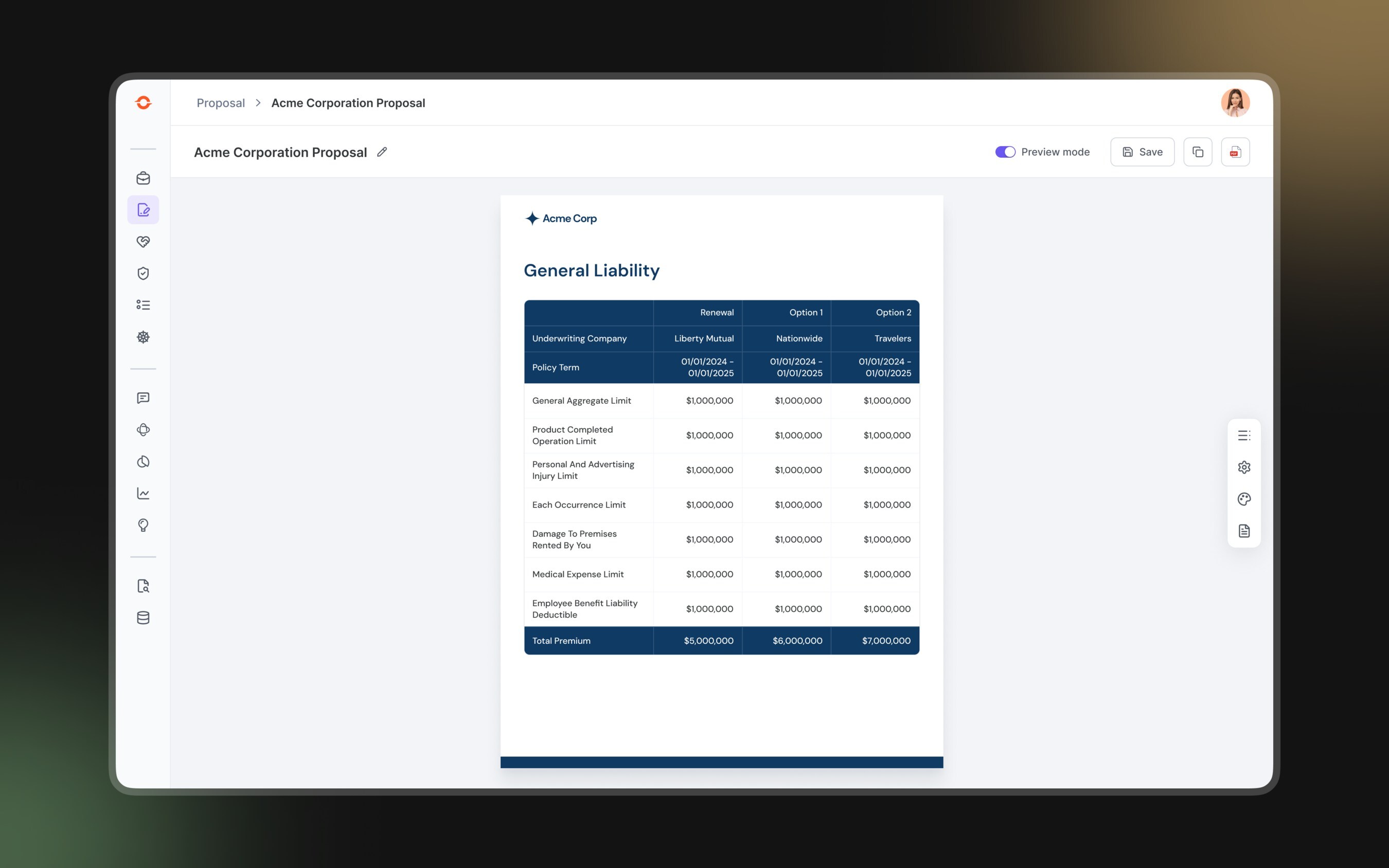Click the ship wheel sidebar icon

pos(143,337)
